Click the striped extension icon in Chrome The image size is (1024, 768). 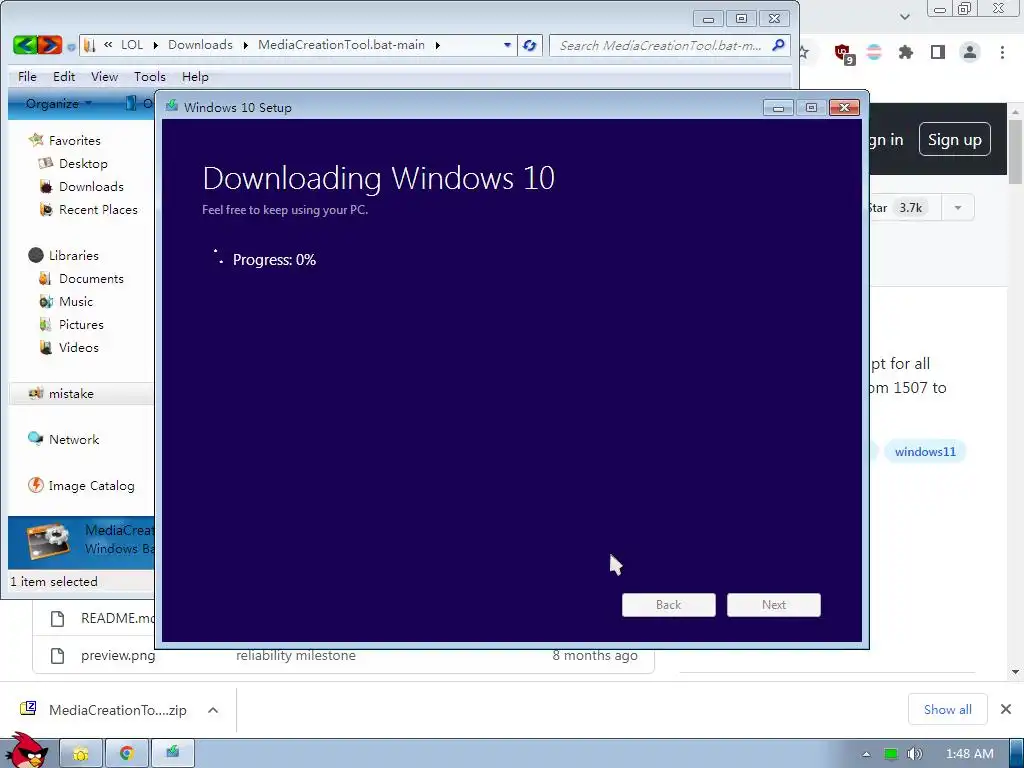click(x=874, y=52)
